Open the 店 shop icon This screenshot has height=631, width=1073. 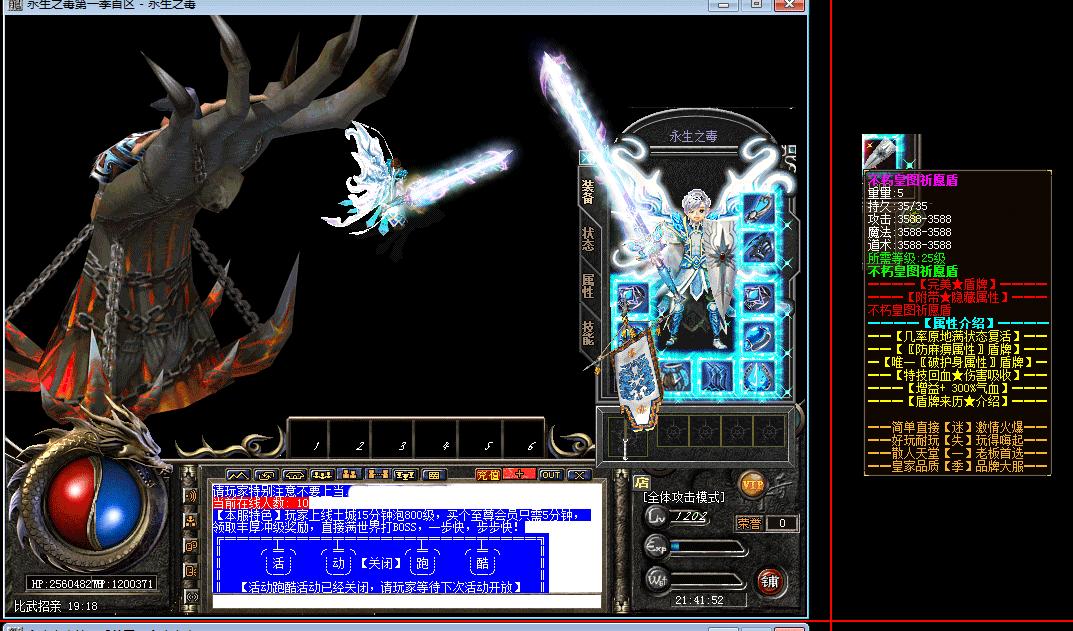point(642,482)
